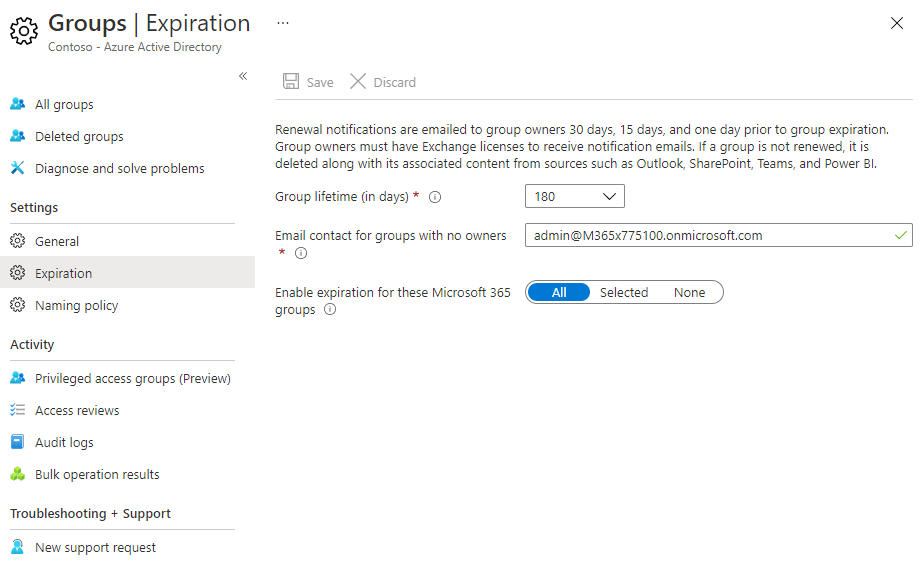Open the Group lifetime 180 dropdown
Image resolution: width=921 pixels, height=565 pixels.
point(574,196)
